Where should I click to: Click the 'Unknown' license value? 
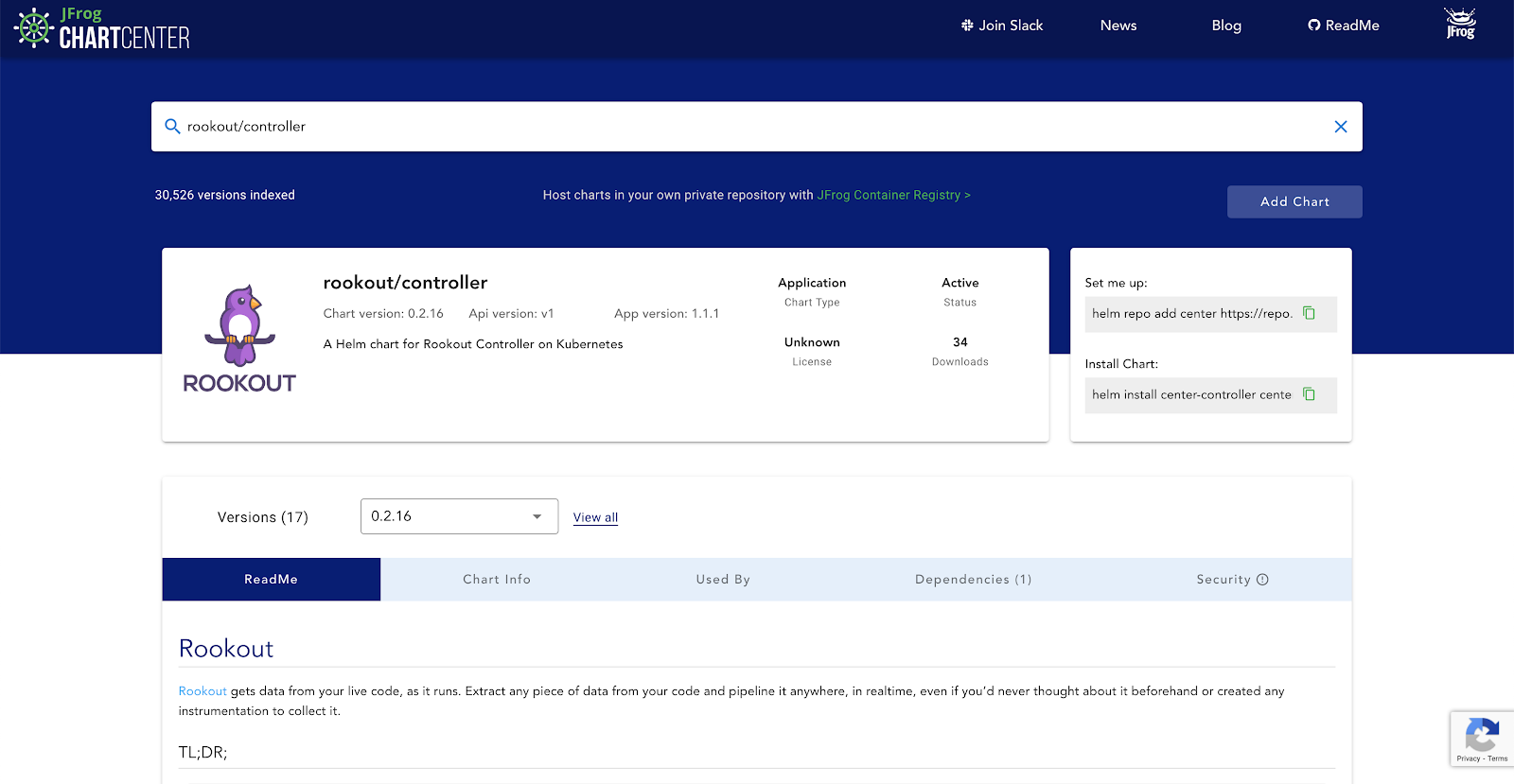(x=812, y=342)
